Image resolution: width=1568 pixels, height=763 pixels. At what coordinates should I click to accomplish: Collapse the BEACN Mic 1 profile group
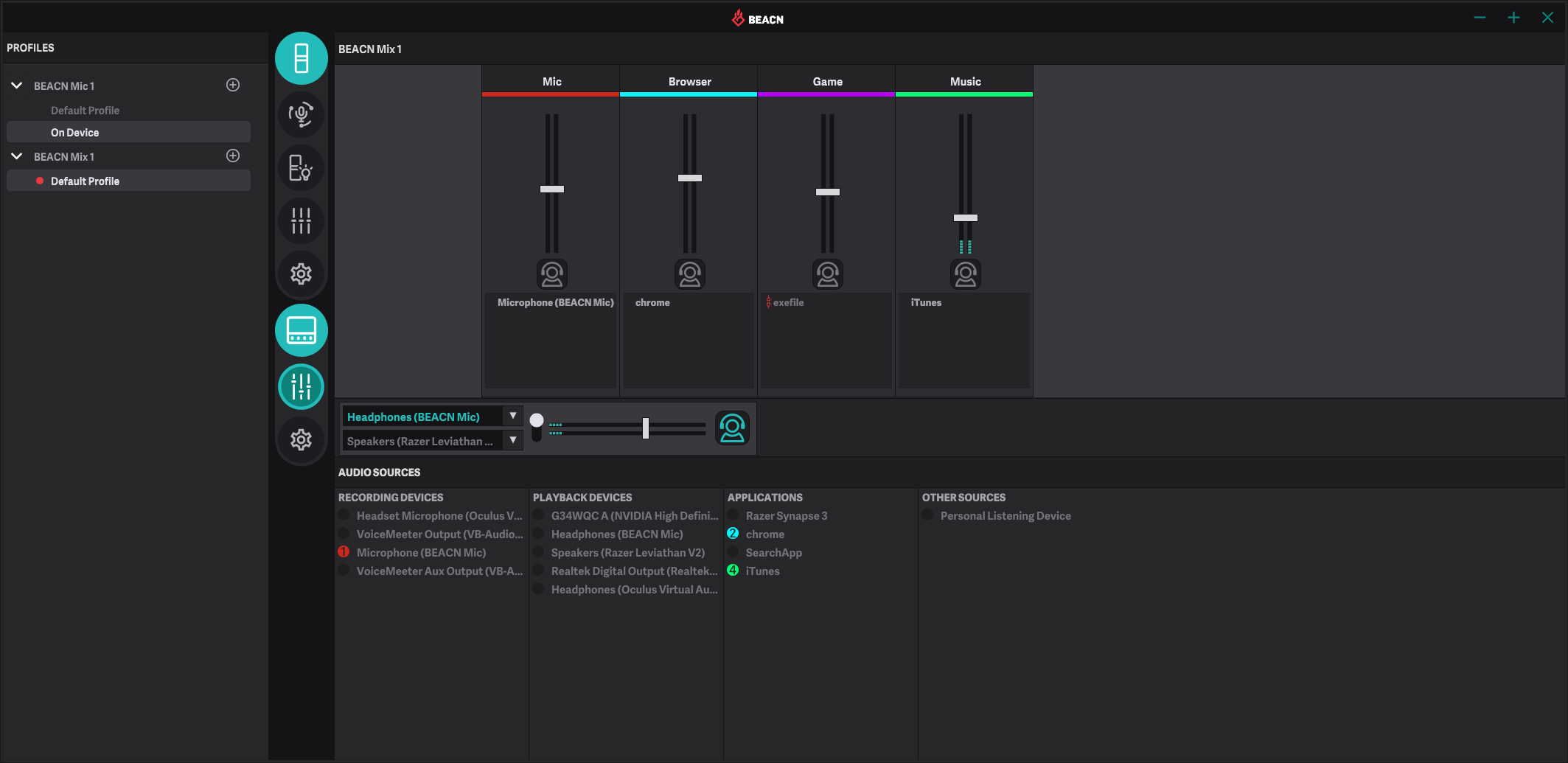17,86
